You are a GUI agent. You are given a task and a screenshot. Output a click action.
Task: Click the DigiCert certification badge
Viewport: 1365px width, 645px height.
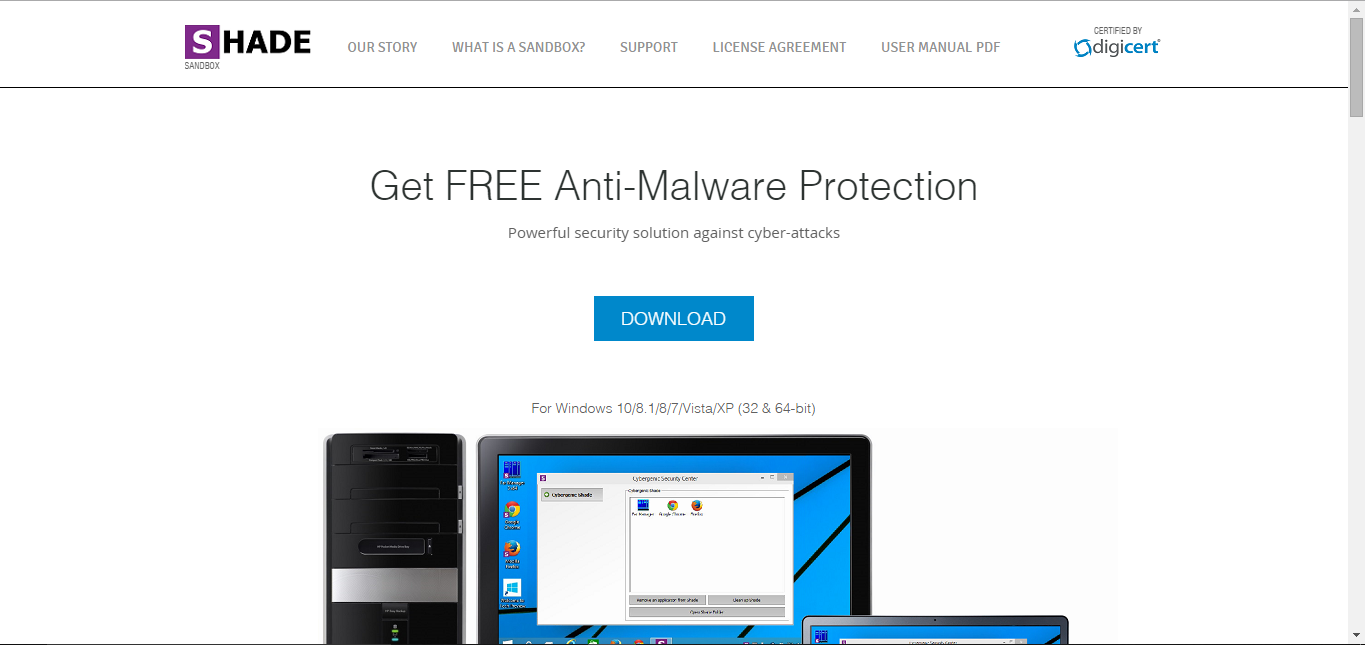click(1117, 42)
